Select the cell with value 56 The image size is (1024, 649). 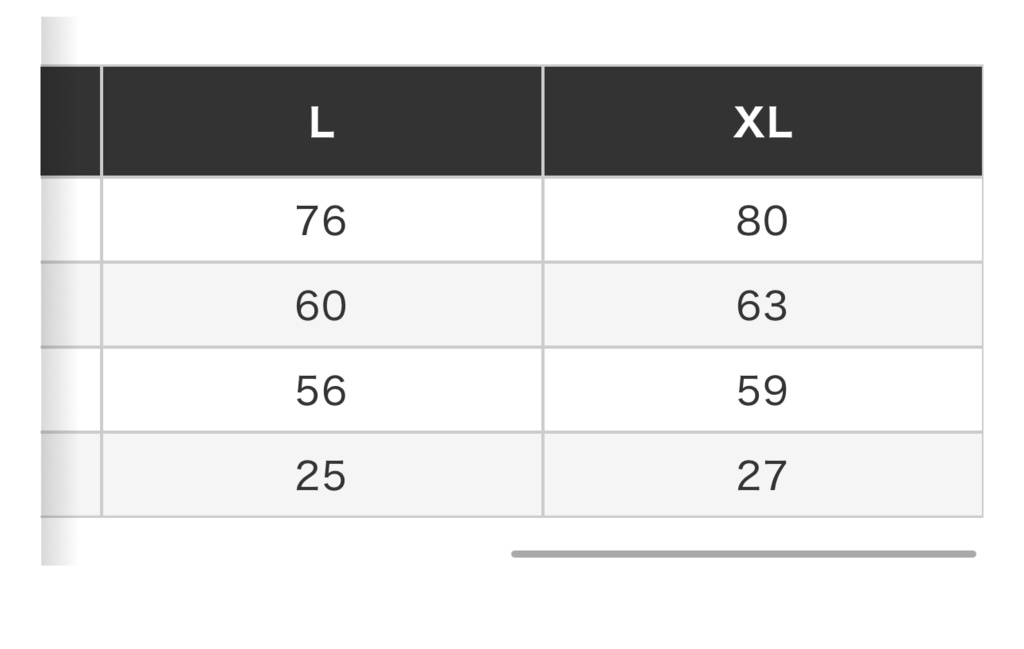pos(322,390)
